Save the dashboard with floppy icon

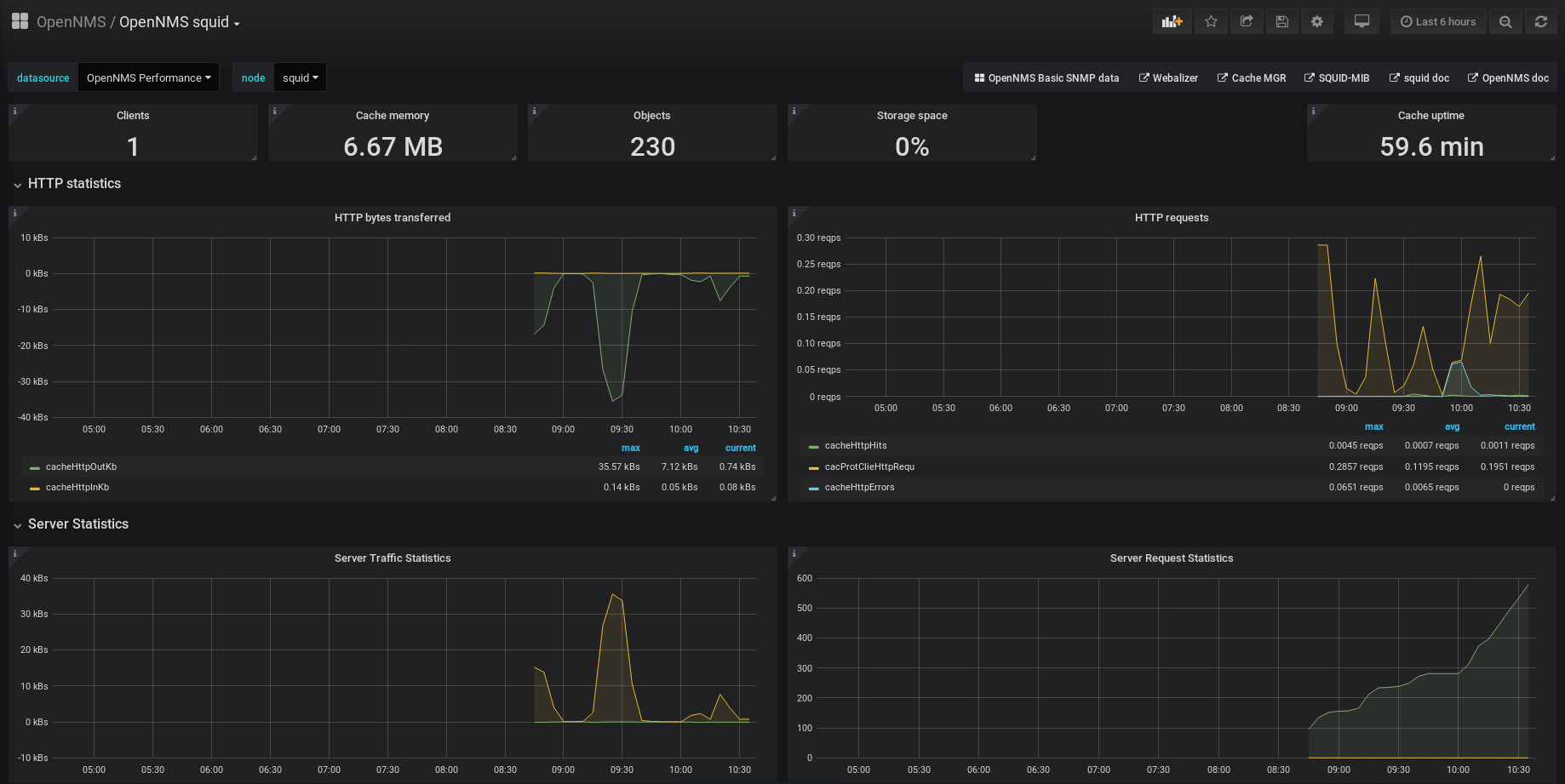click(1281, 22)
